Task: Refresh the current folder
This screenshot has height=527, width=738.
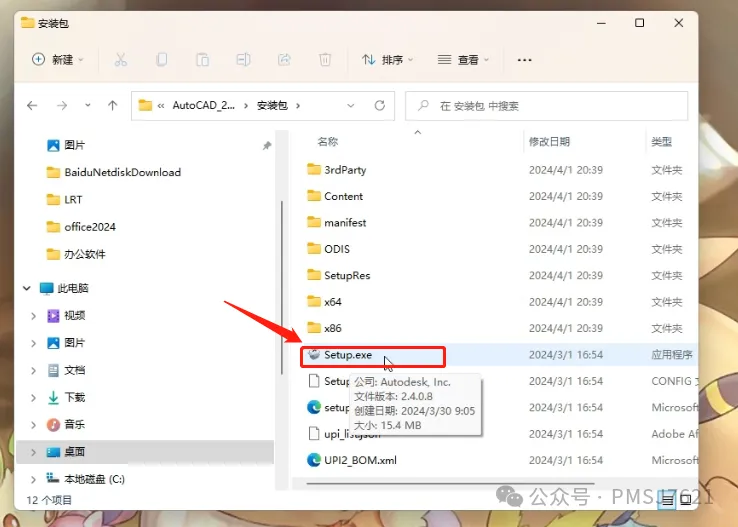Action: 380,105
